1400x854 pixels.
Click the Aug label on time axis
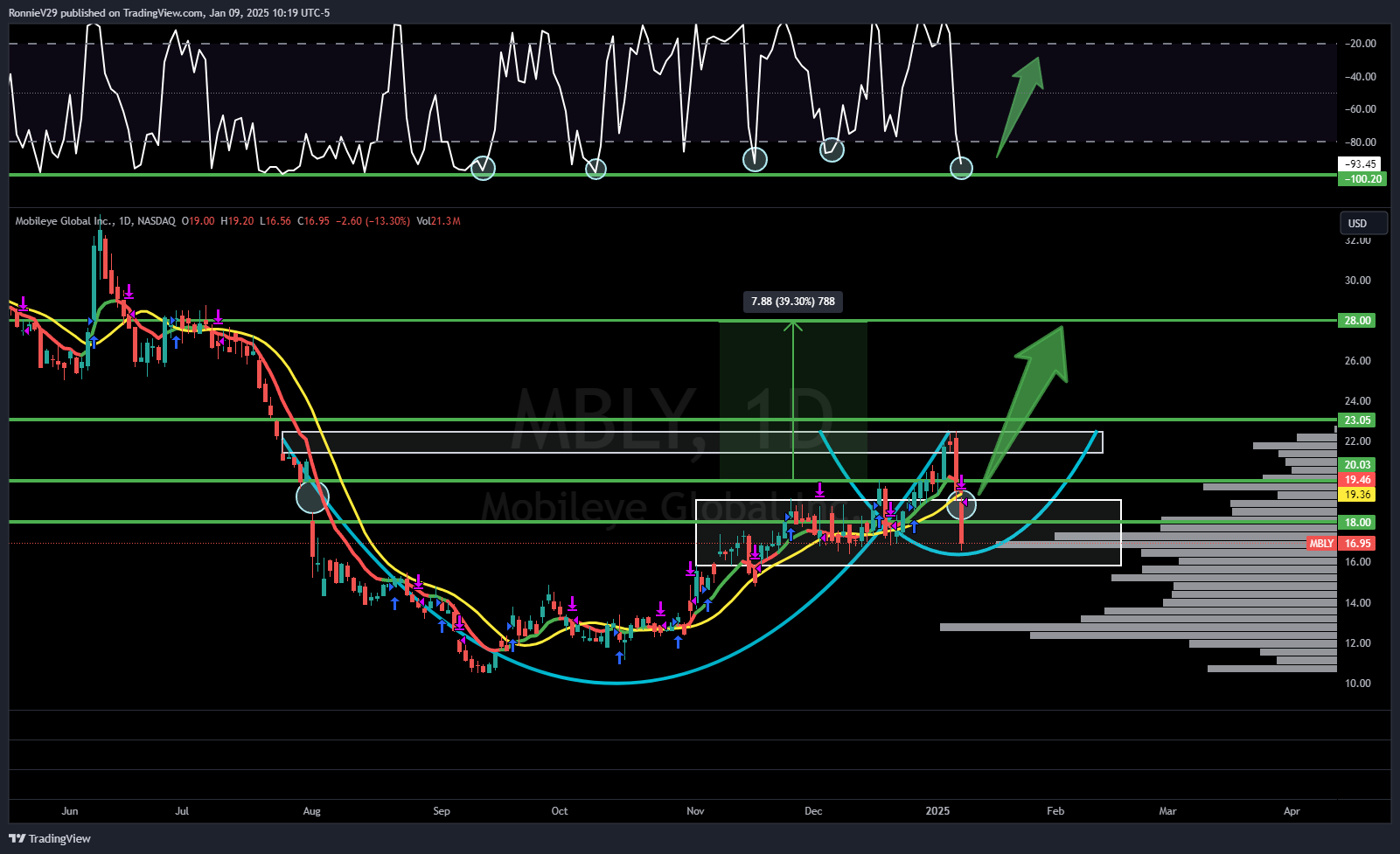(x=311, y=811)
